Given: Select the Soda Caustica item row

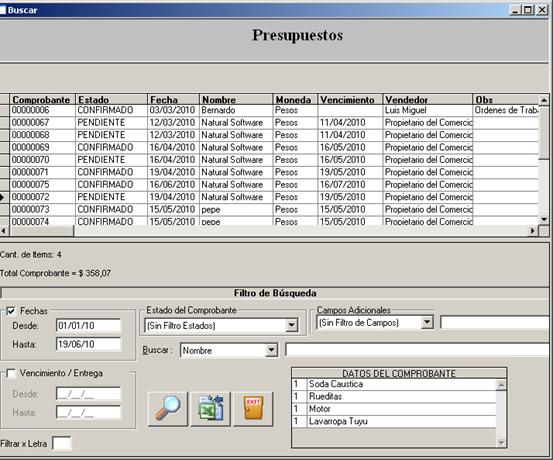Looking at the screenshot, I should (394, 384).
